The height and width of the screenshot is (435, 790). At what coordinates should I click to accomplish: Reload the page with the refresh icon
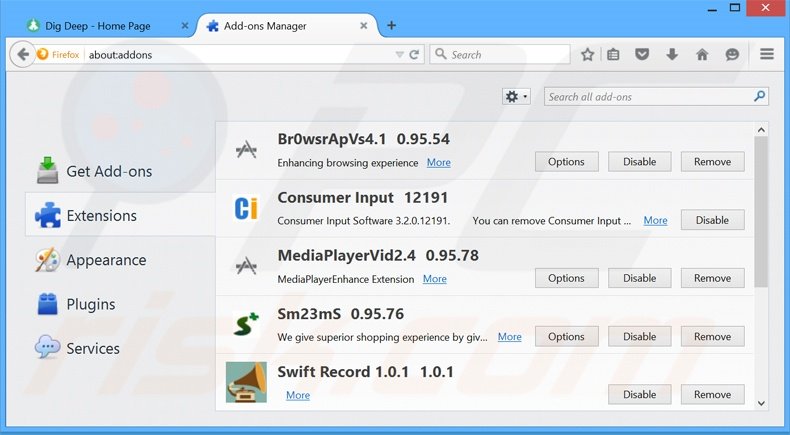tap(414, 54)
